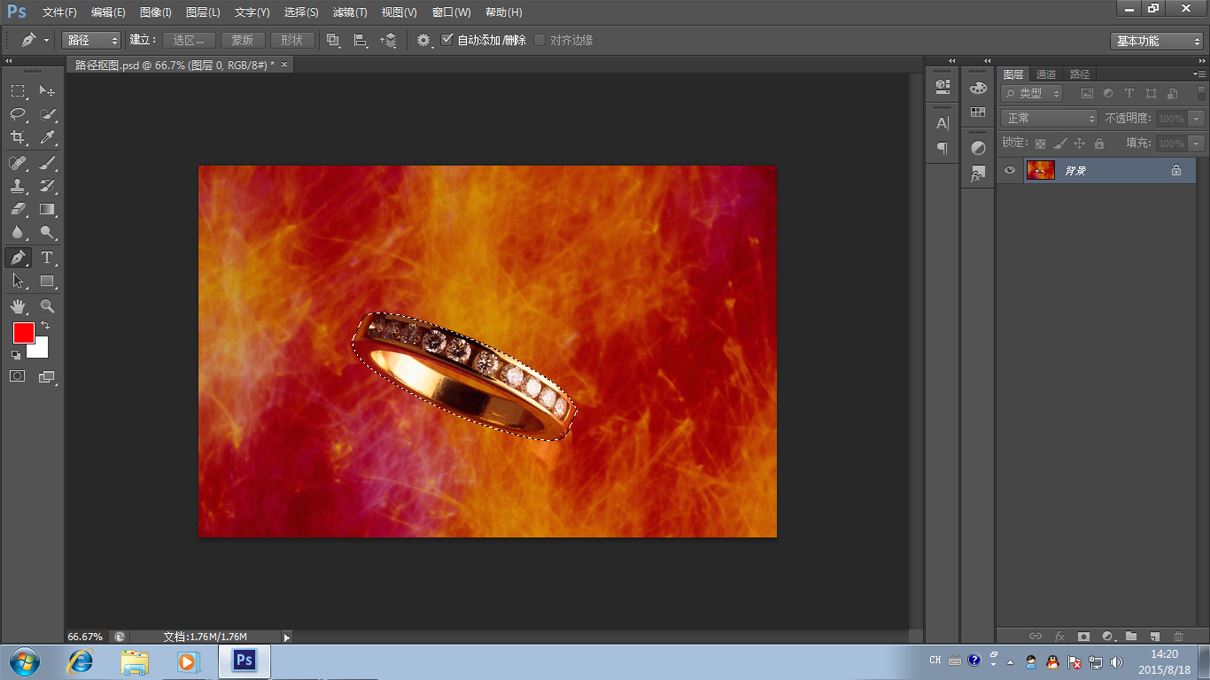Click the 蒙版 button

tap(242, 40)
